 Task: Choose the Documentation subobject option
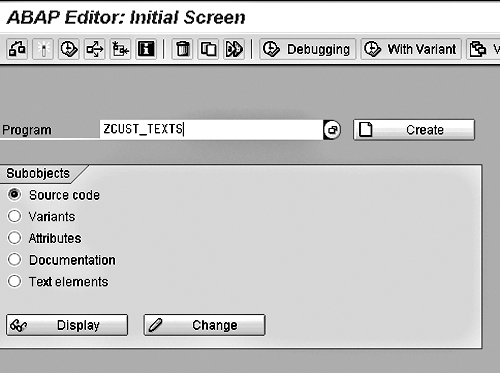(14, 260)
